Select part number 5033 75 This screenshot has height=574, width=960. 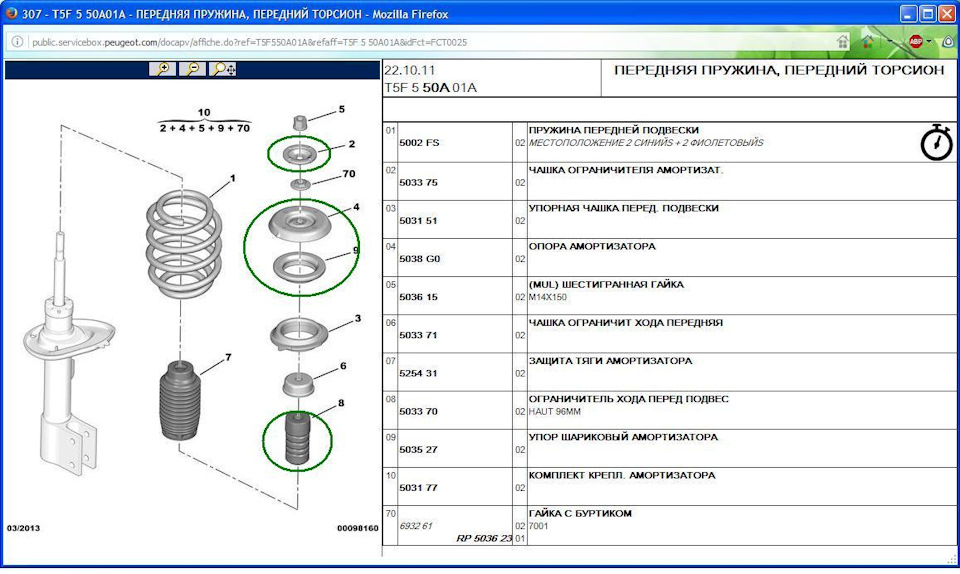pos(418,182)
